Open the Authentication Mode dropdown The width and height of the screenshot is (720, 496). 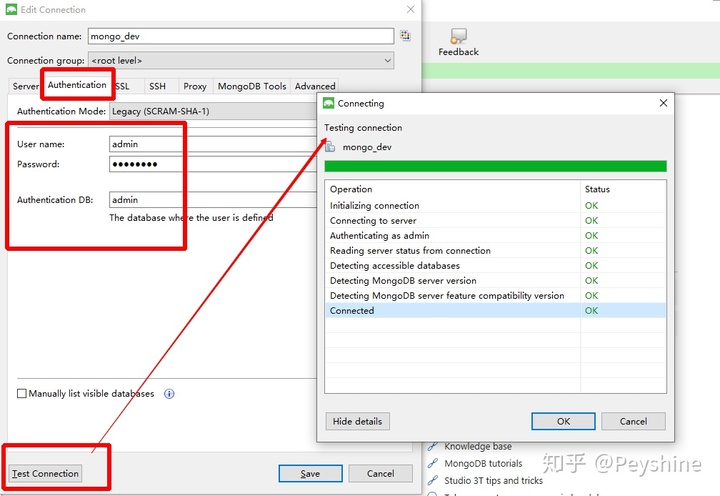(x=213, y=111)
